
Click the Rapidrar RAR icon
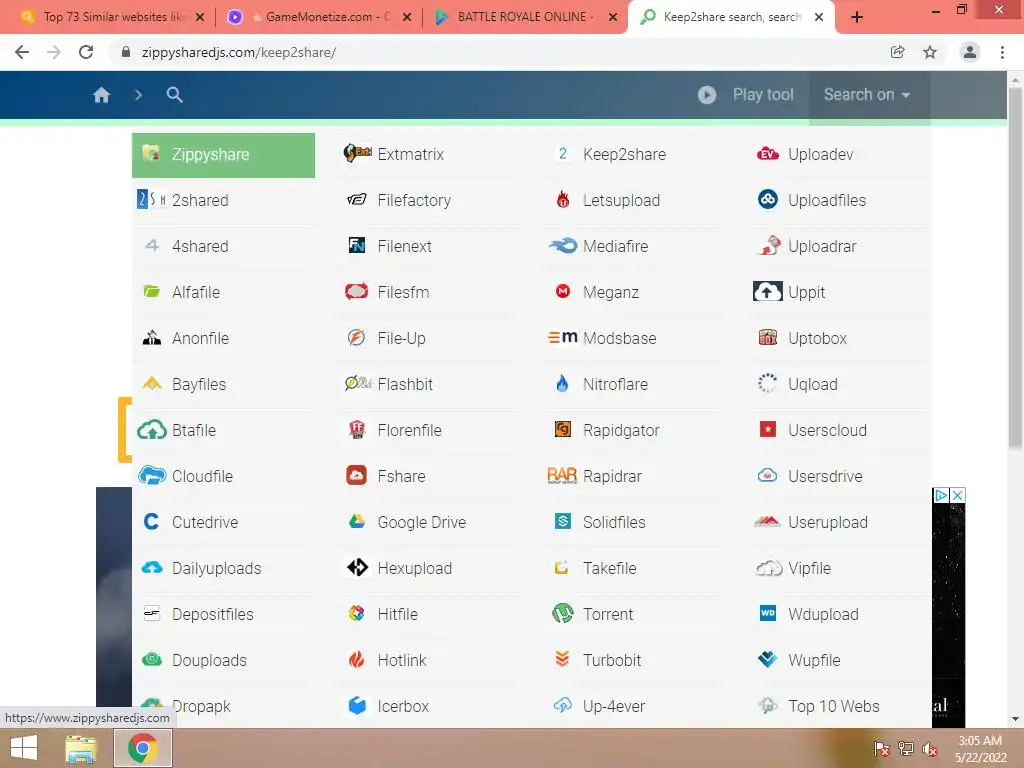(x=562, y=475)
